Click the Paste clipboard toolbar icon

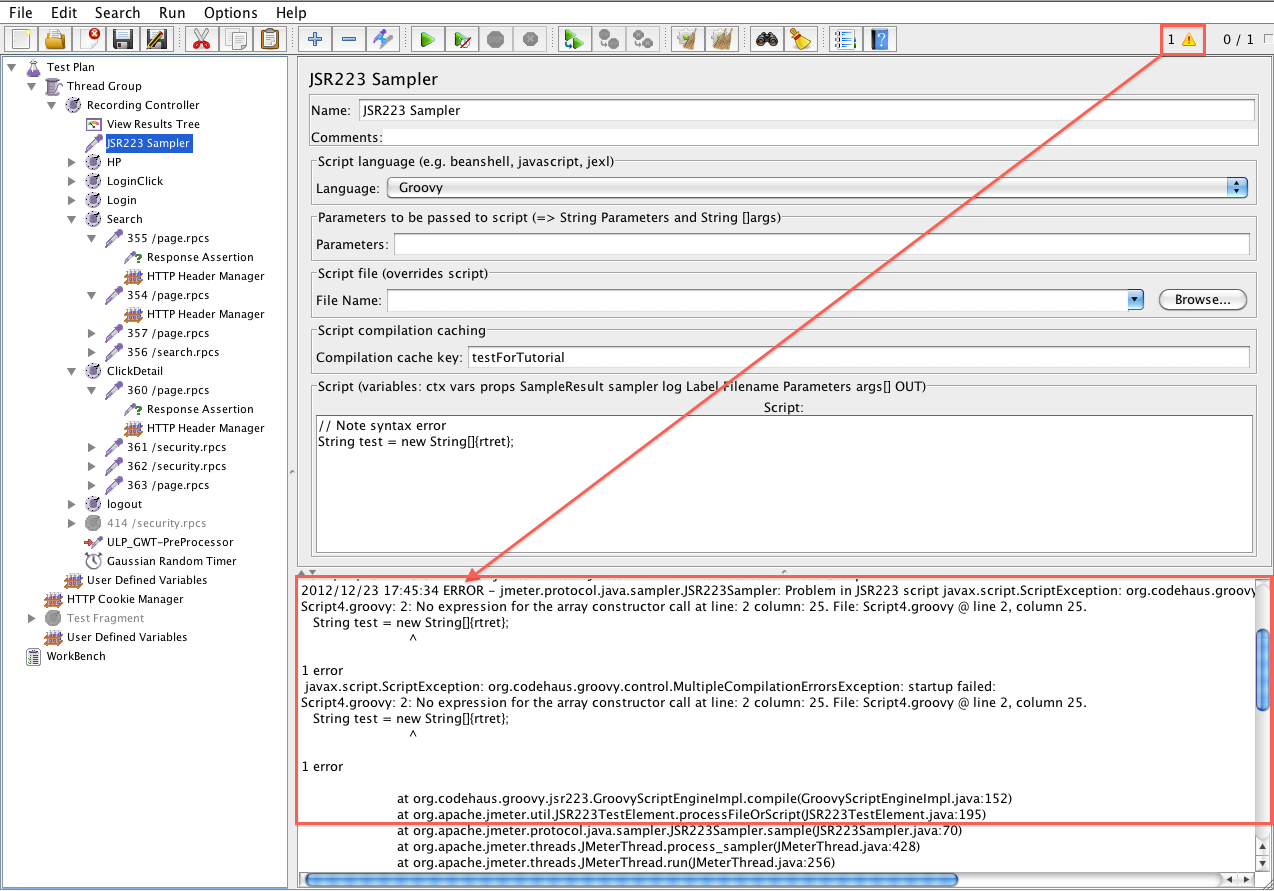point(270,40)
